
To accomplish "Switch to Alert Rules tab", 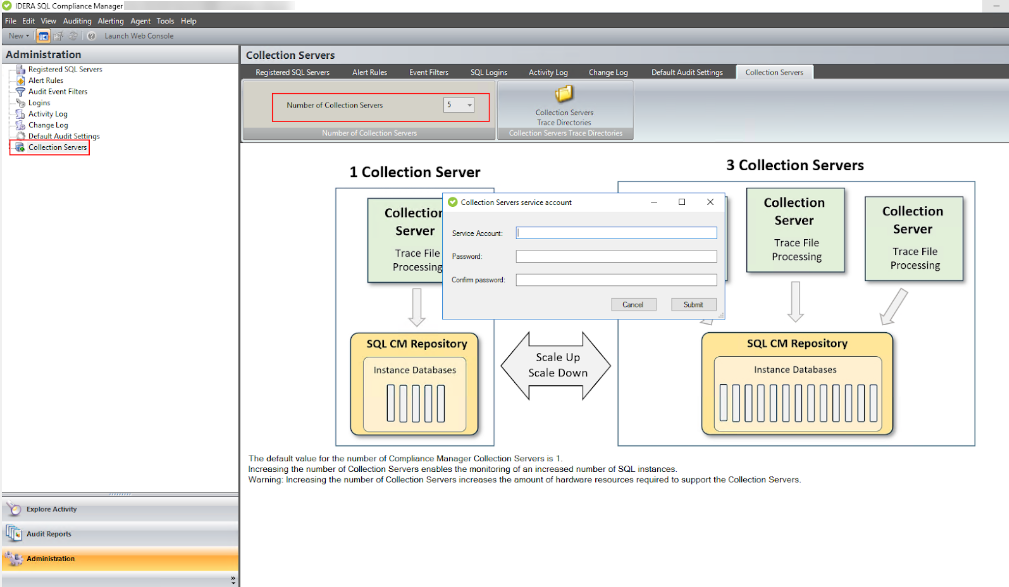I will [x=369, y=72].
